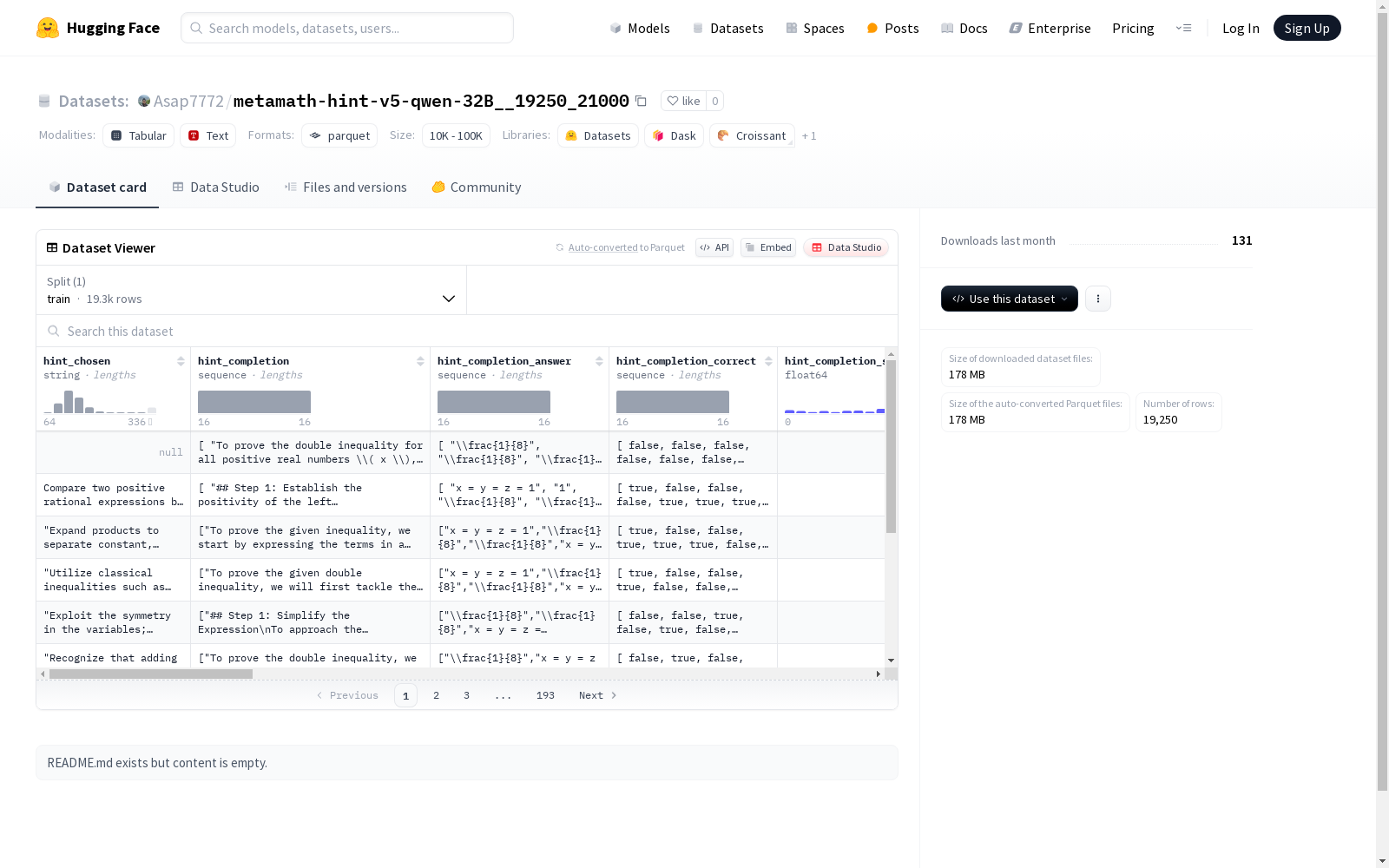Open the Datasets nav item

coord(727,28)
